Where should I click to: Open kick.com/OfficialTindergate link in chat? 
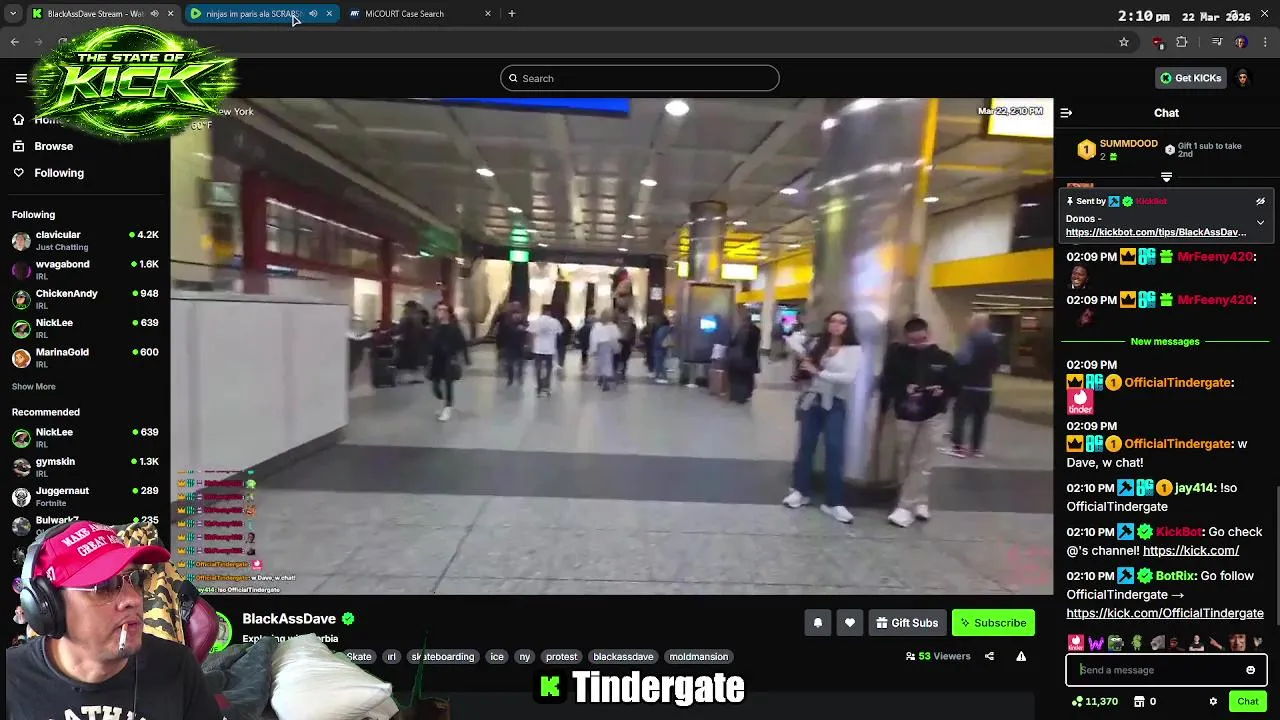tap(1165, 613)
